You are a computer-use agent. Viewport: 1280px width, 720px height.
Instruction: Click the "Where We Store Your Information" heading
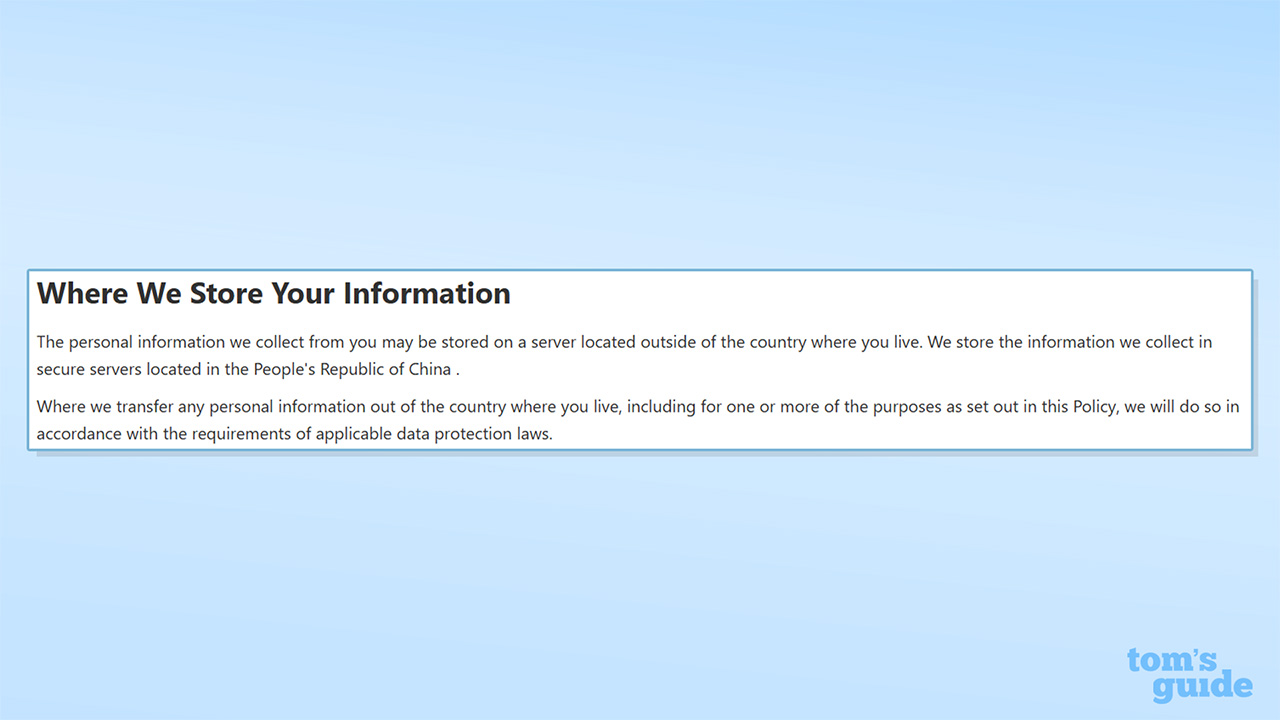(273, 294)
